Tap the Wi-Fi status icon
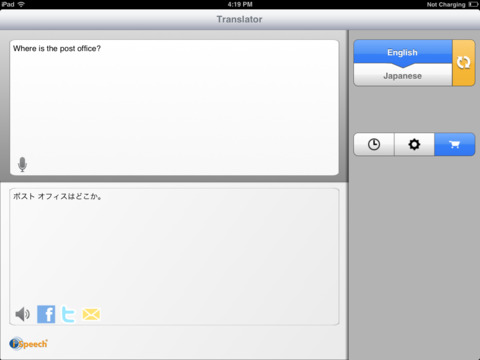 pyautogui.click(x=21, y=4)
